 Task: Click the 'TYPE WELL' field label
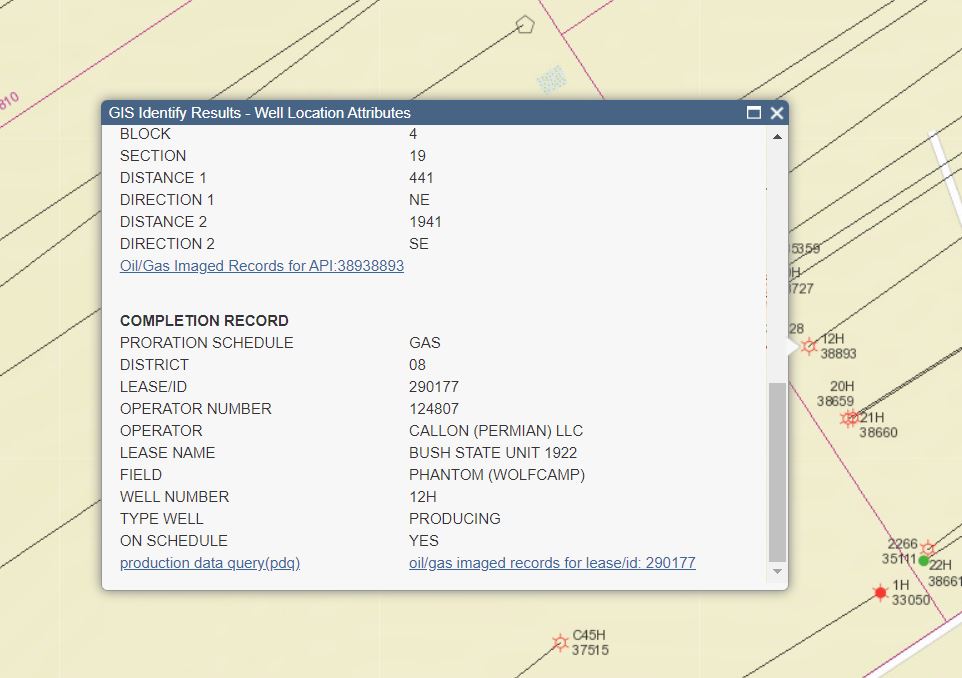tap(161, 518)
